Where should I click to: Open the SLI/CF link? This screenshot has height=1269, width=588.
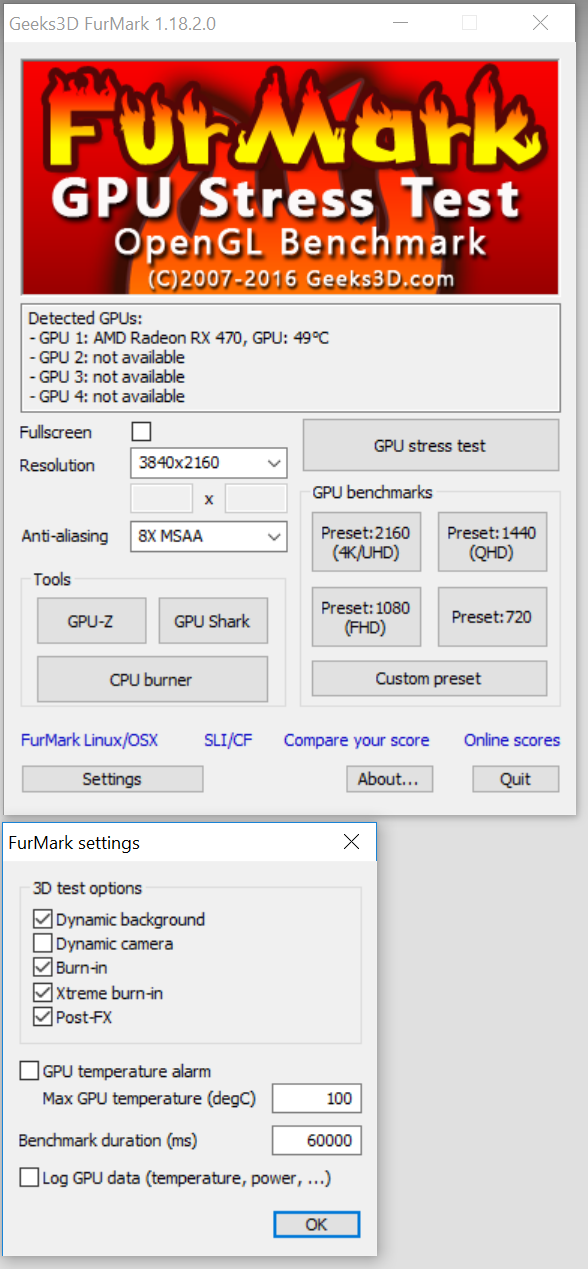[x=228, y=740]
